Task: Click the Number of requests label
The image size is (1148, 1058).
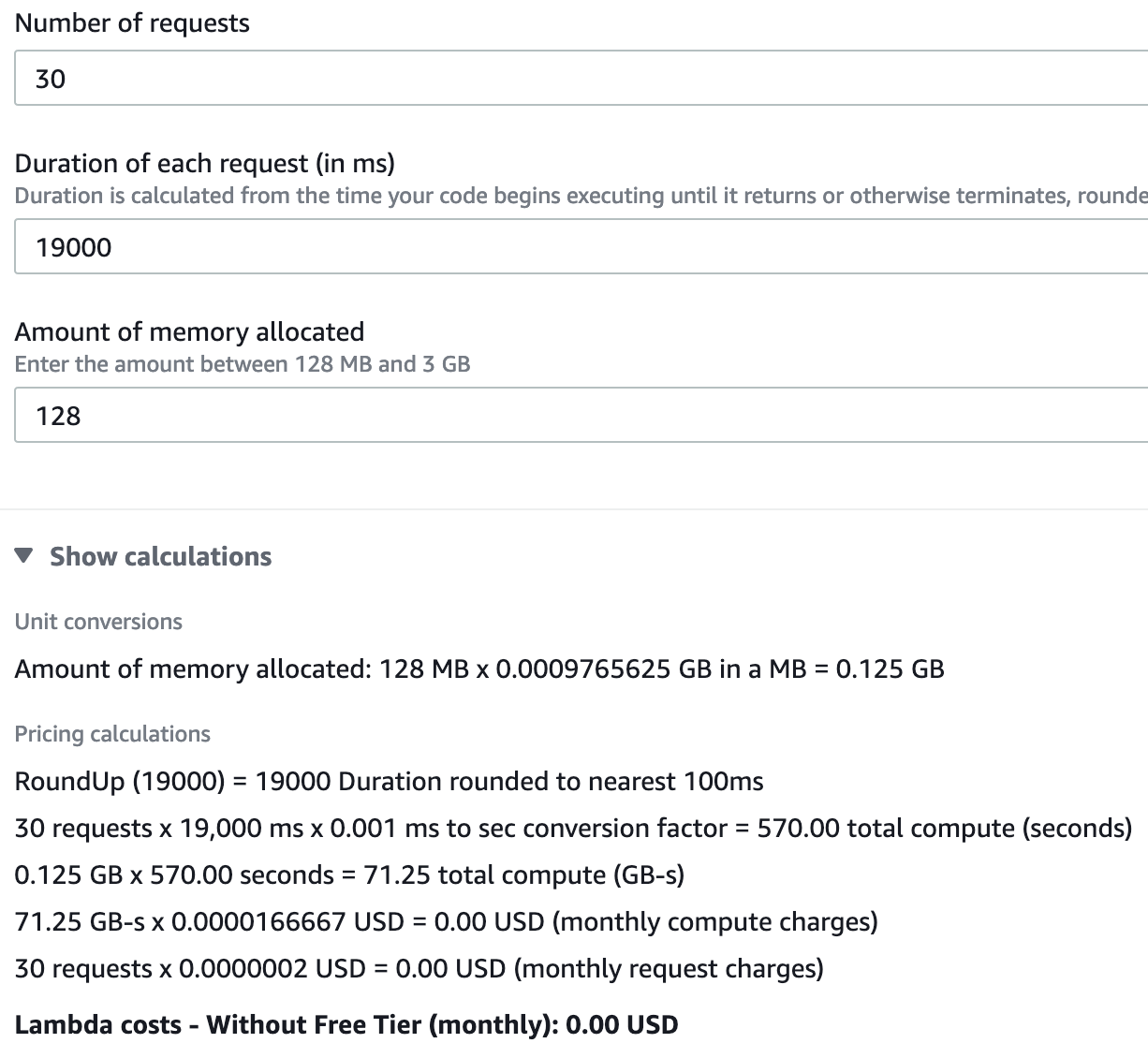Action: [132, 23]
